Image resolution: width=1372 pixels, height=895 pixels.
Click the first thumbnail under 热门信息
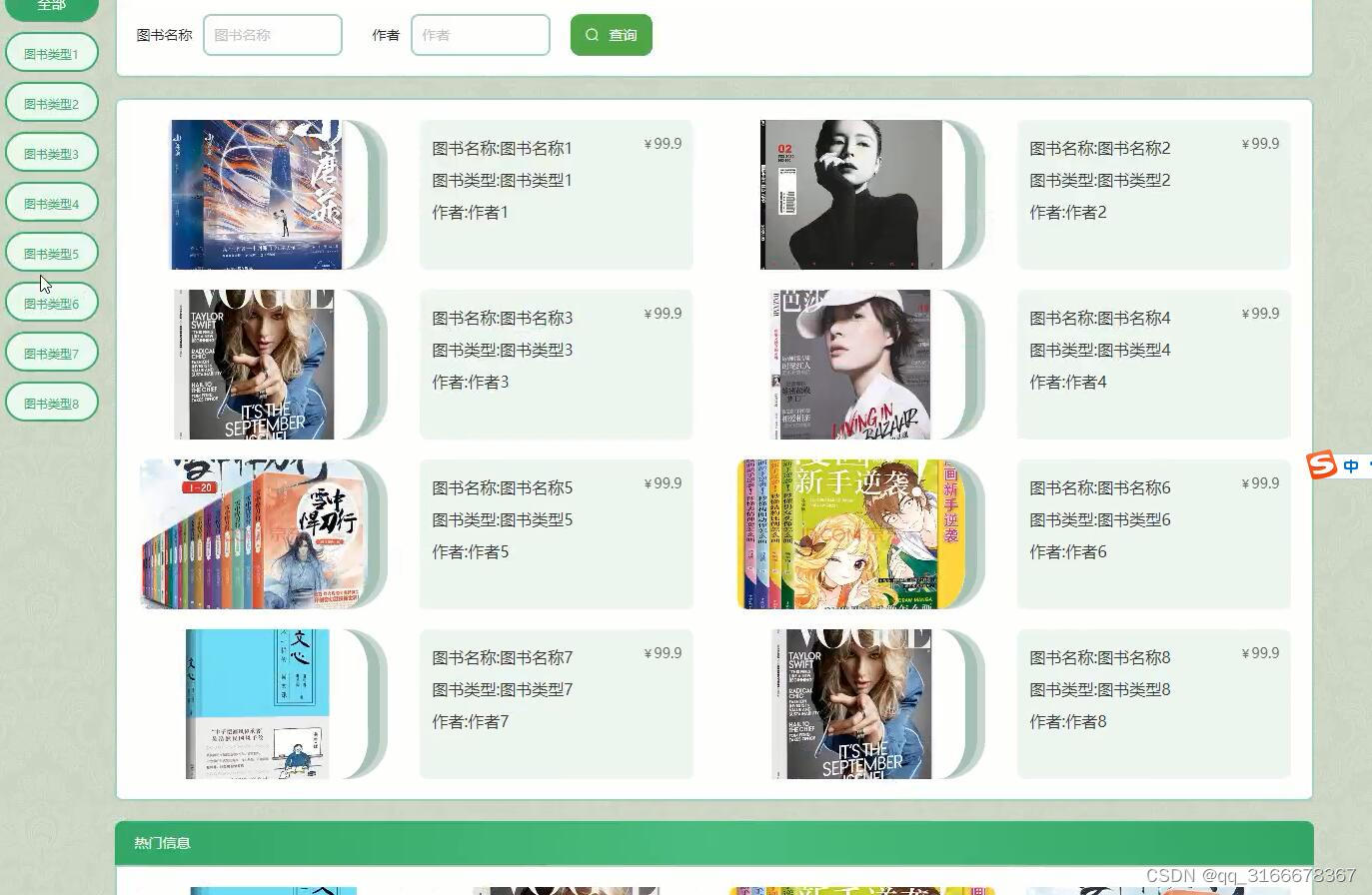point(273,890)
